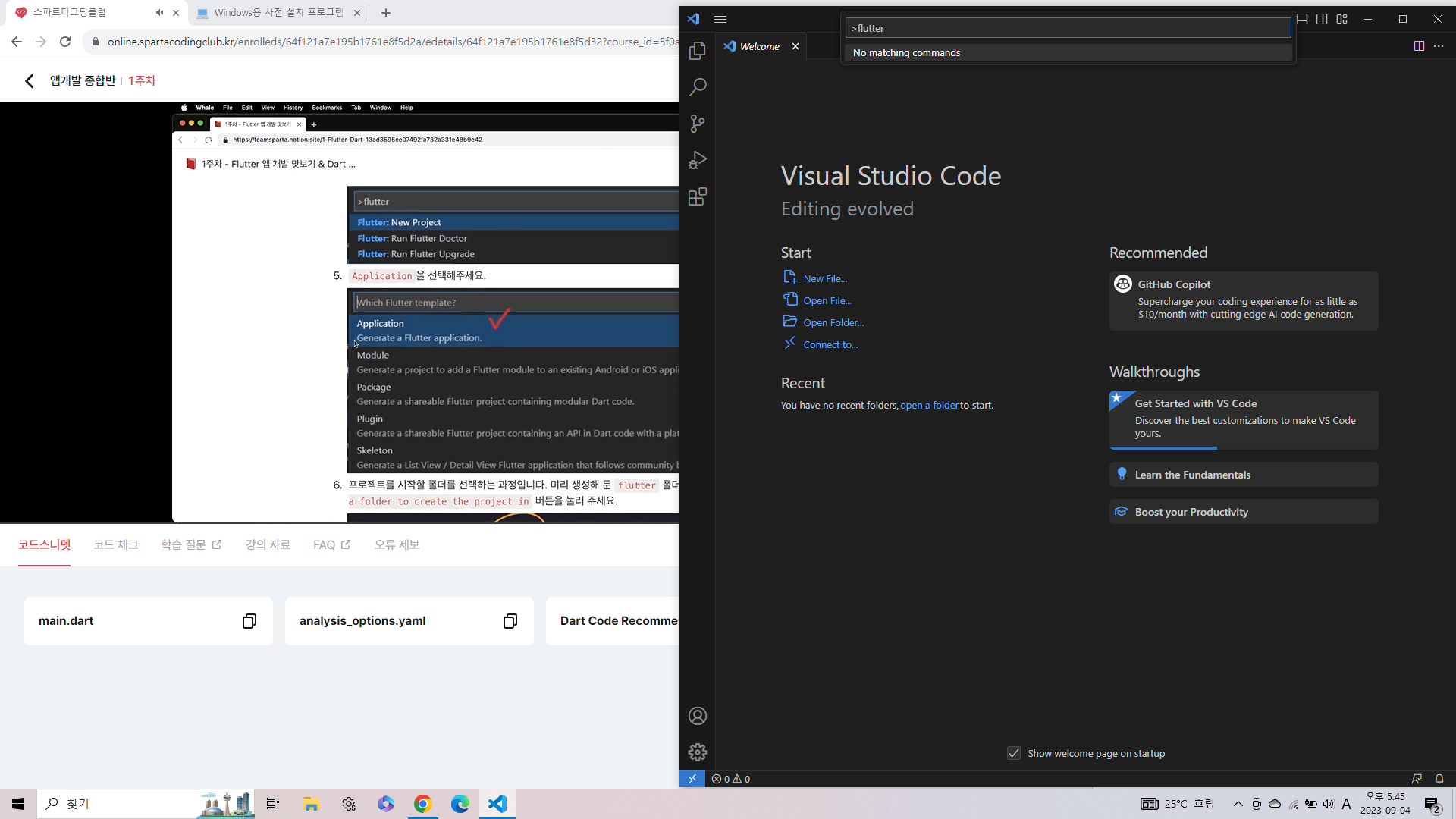Go back in the Chrome browser
This screenshot has height=819, width=1456.
[x=17, y=42]
